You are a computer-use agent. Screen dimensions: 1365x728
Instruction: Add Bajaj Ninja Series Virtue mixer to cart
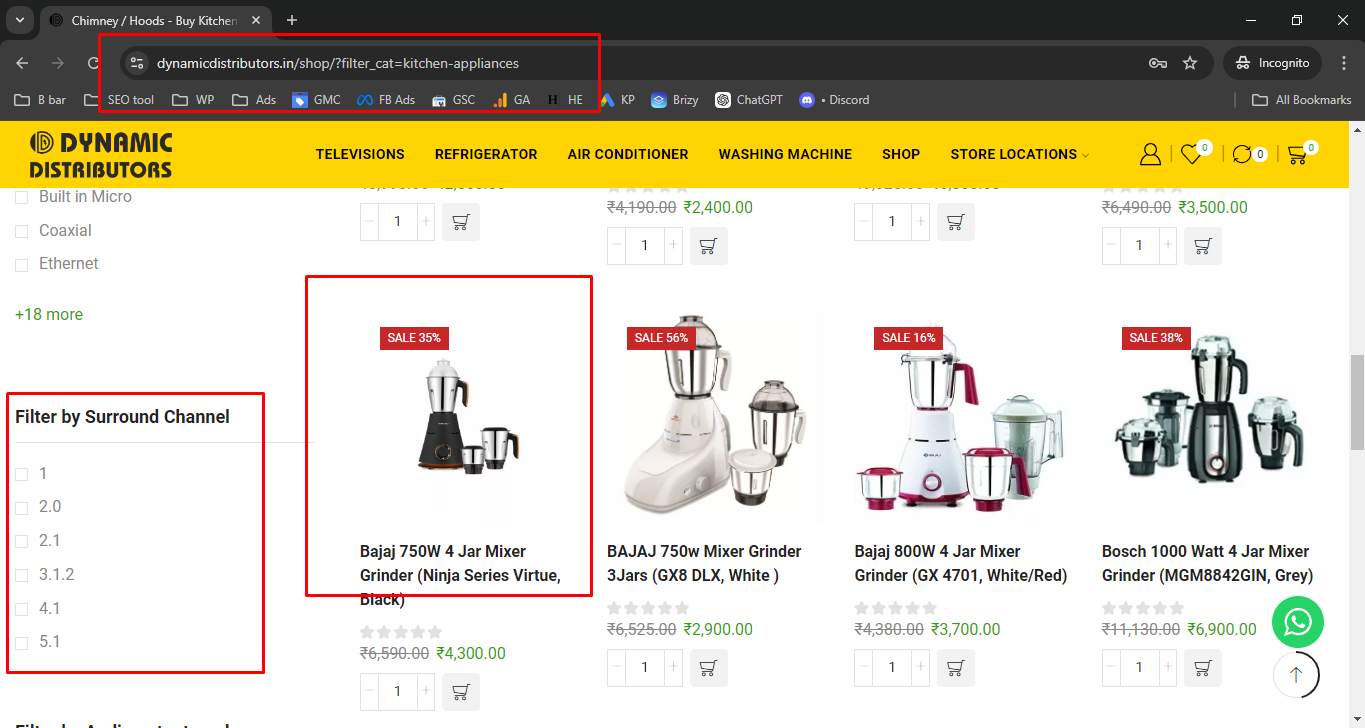click(461, 692)
